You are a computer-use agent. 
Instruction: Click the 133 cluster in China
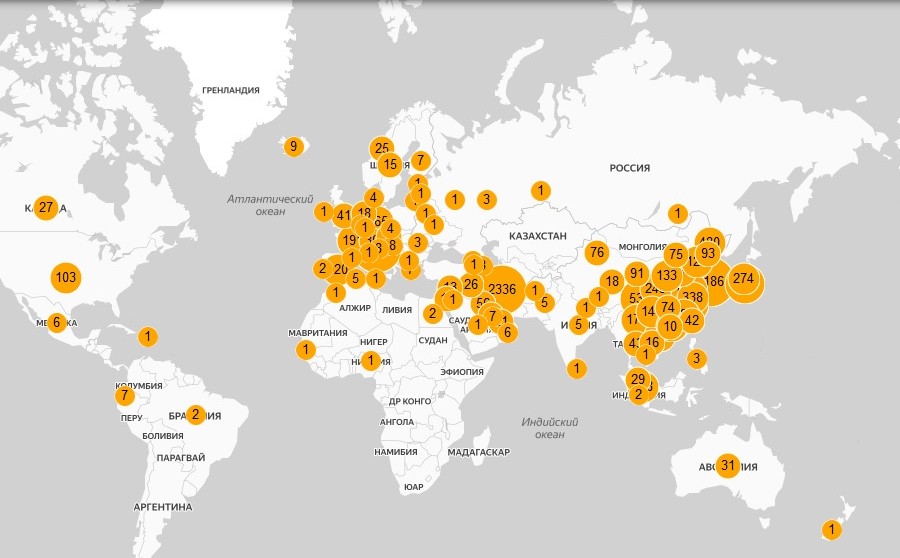tap(667, 276)
